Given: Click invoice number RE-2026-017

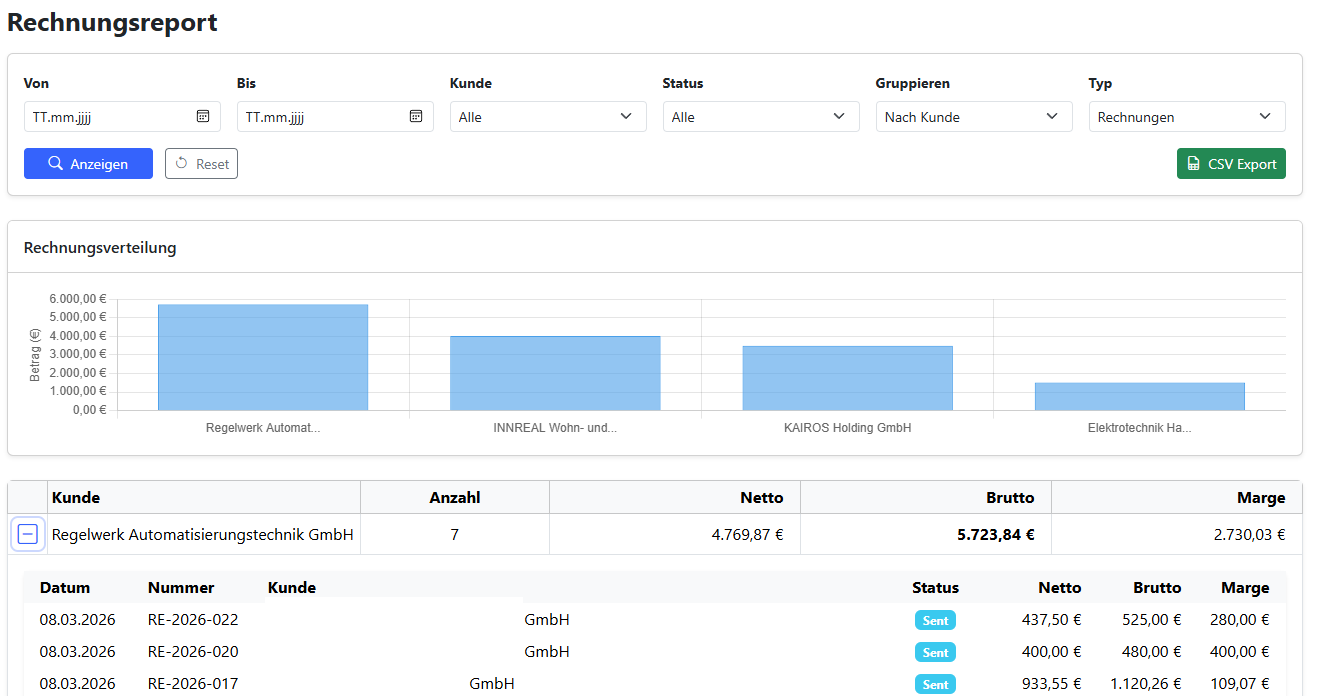Looking at the screenshot, I should point(193,684).
